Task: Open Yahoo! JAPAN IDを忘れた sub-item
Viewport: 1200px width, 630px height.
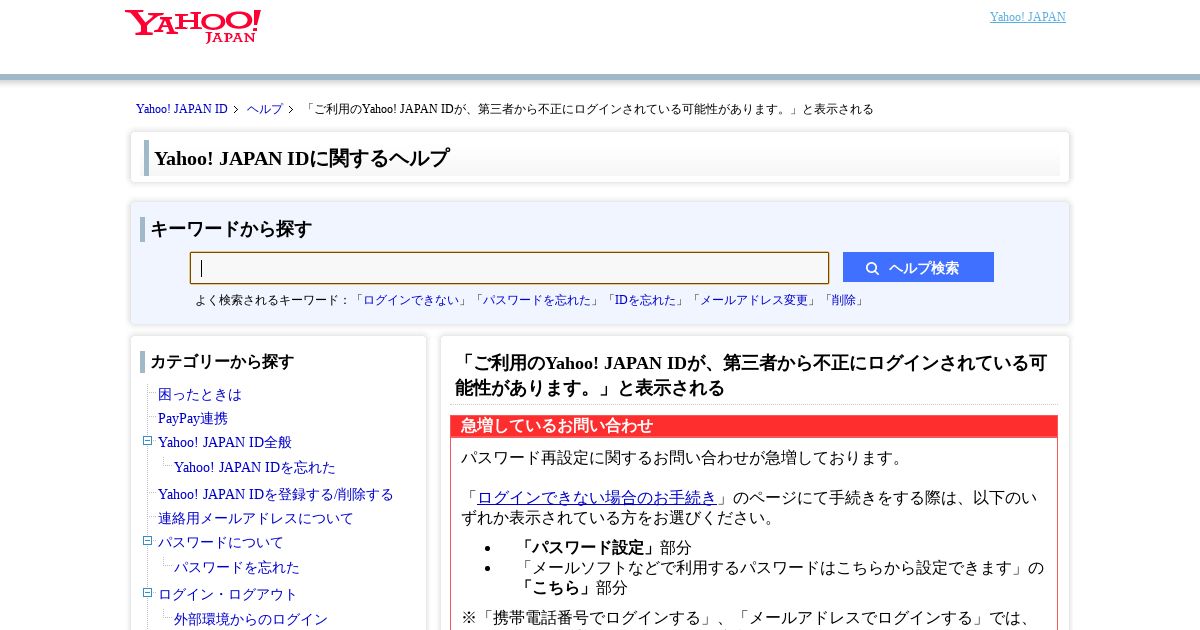Action: tap(255, 468)
